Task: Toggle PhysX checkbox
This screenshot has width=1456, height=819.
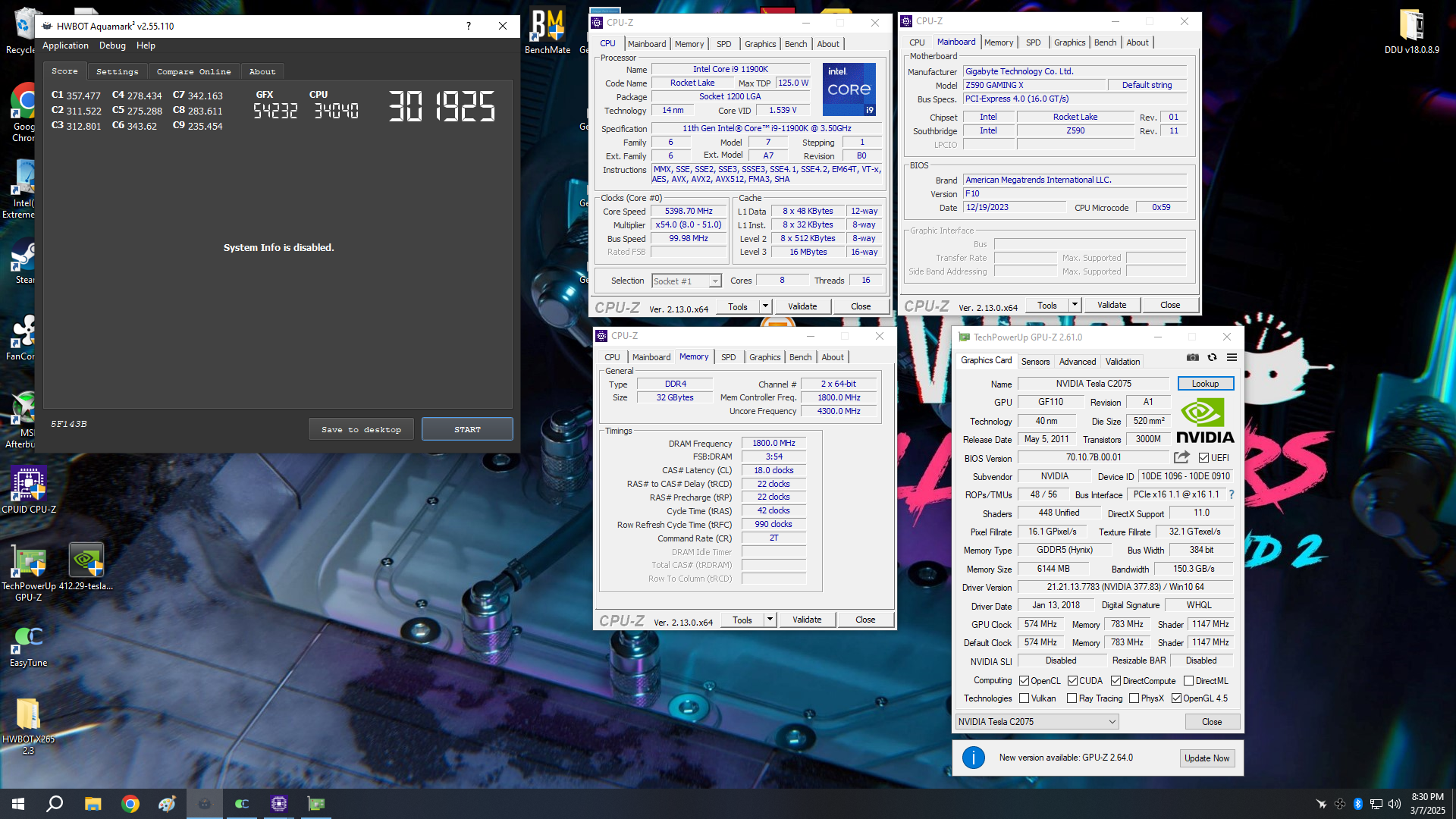Action: tap(1134, 698)
